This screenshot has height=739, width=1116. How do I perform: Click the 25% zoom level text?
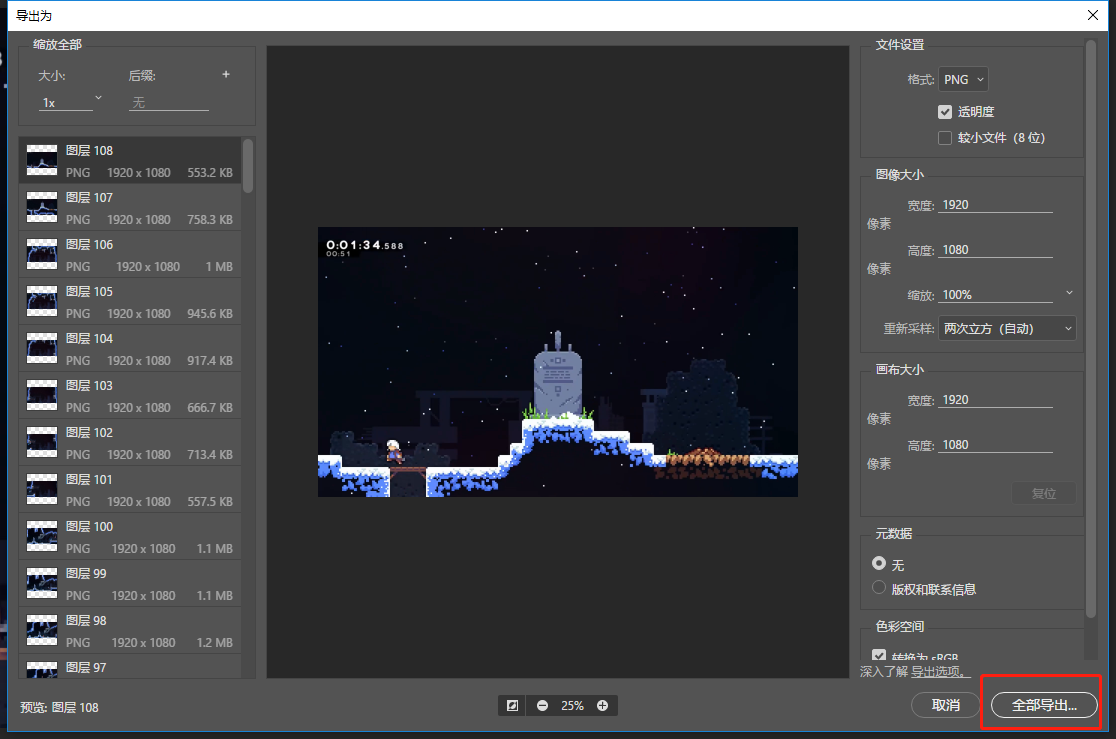(572, 706)
